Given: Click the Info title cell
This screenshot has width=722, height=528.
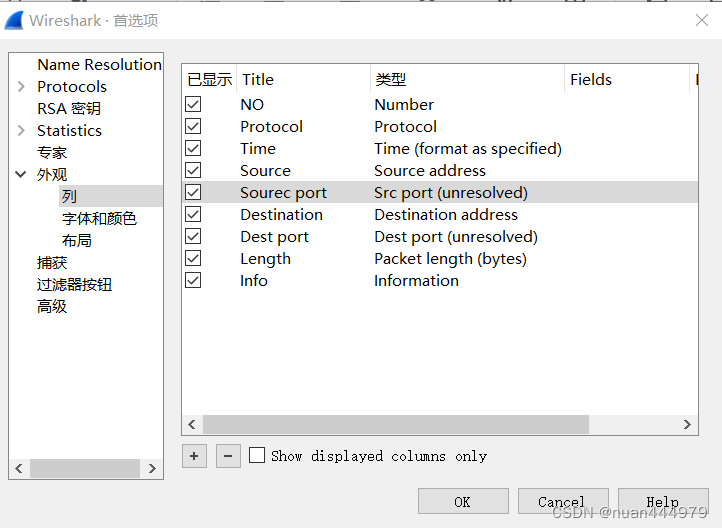Looking at the screenshot, I should point(254,281).
